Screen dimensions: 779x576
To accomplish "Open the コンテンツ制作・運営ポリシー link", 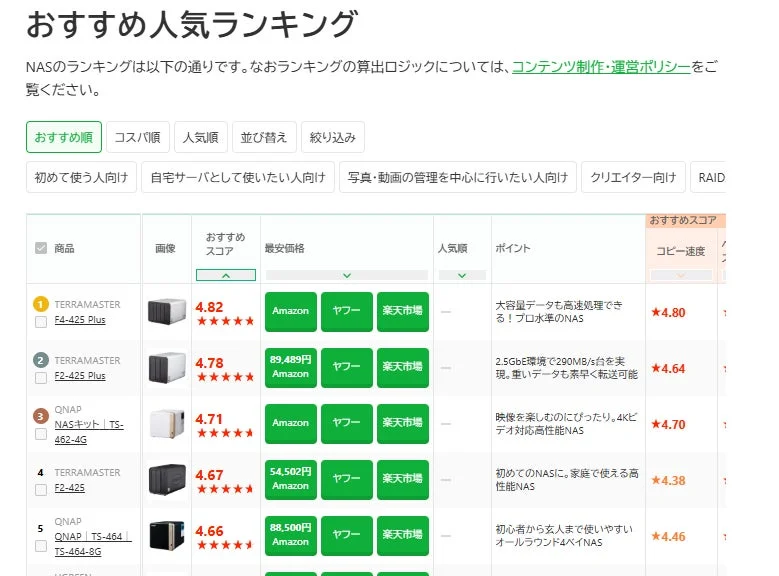I will pos(601,67).
